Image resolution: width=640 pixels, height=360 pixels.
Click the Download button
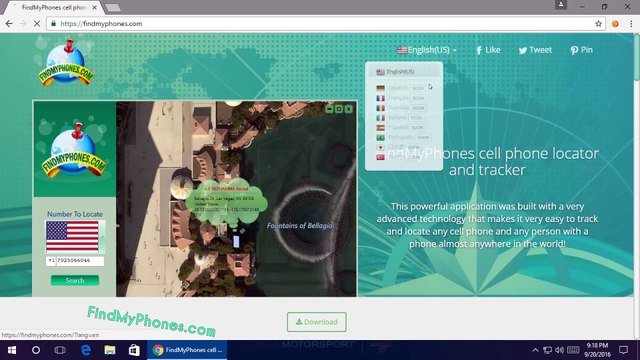point(317,322)
